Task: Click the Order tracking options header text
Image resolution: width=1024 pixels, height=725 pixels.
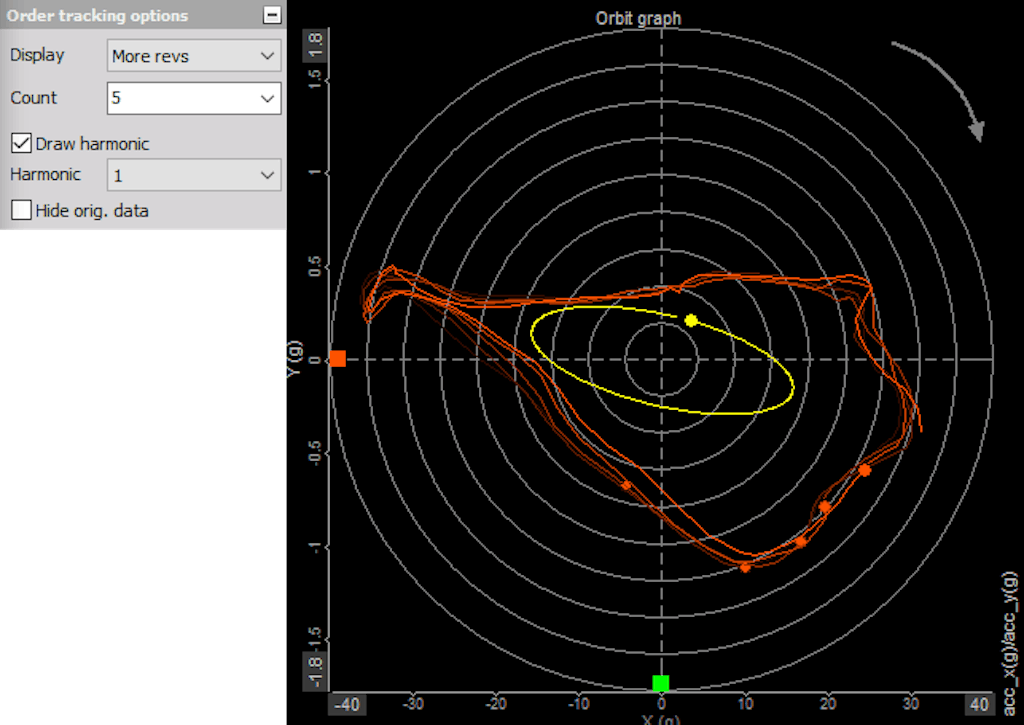Action: 97,16
